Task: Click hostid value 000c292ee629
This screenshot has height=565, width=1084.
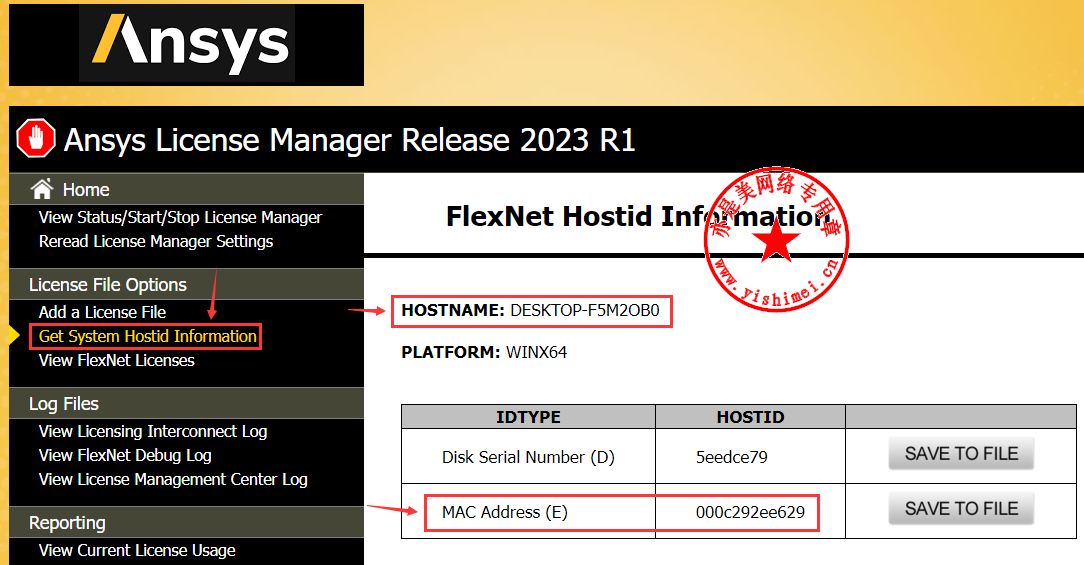Action: (750, 512)
